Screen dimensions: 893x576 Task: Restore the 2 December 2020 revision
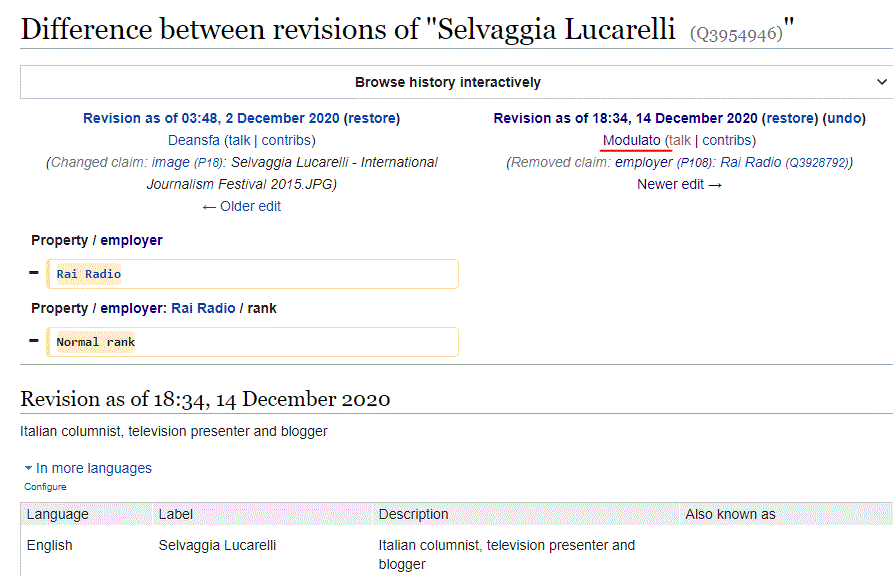point(372,118)
